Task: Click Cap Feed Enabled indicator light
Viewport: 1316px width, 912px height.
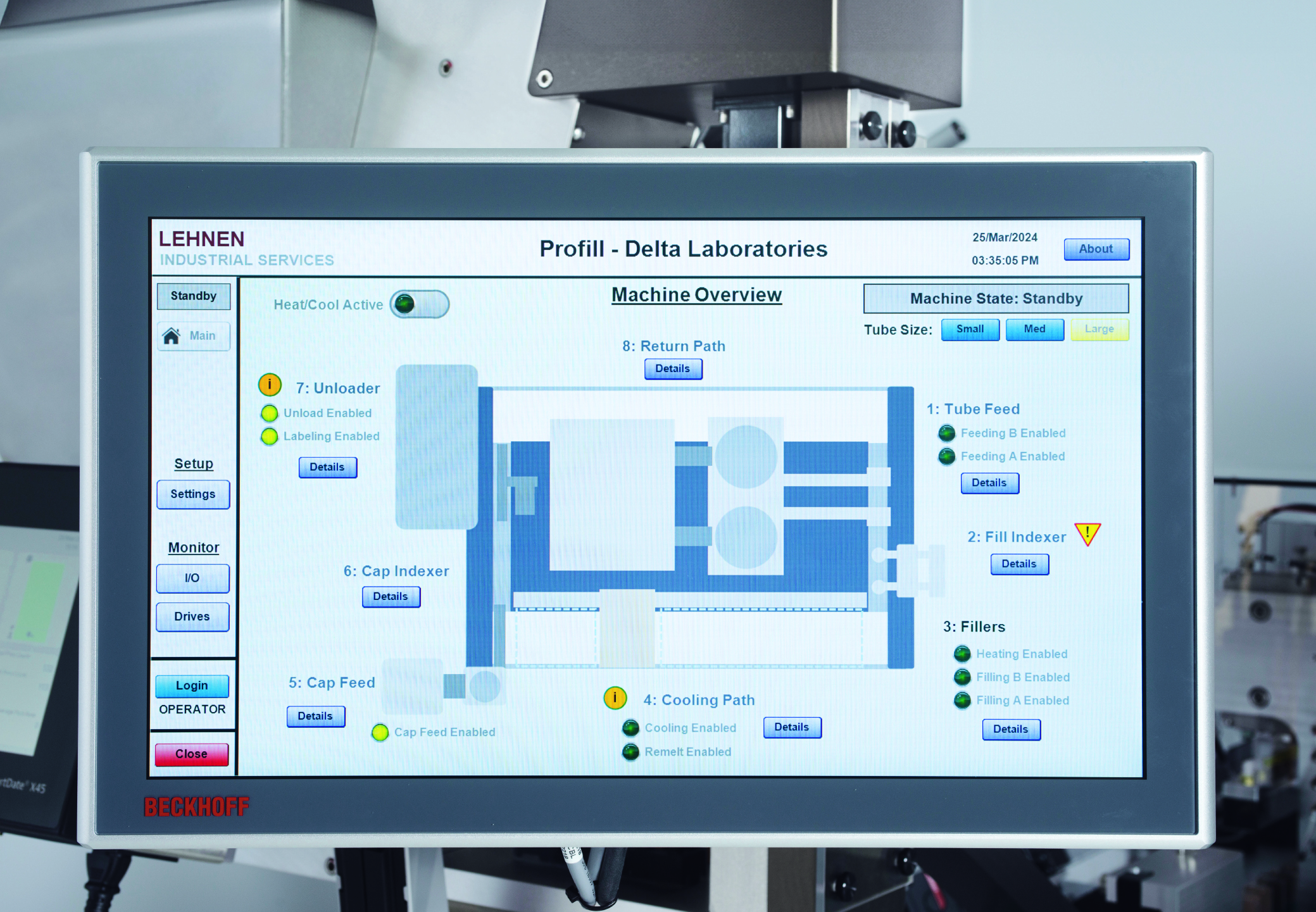Action: tap(380, 732)
